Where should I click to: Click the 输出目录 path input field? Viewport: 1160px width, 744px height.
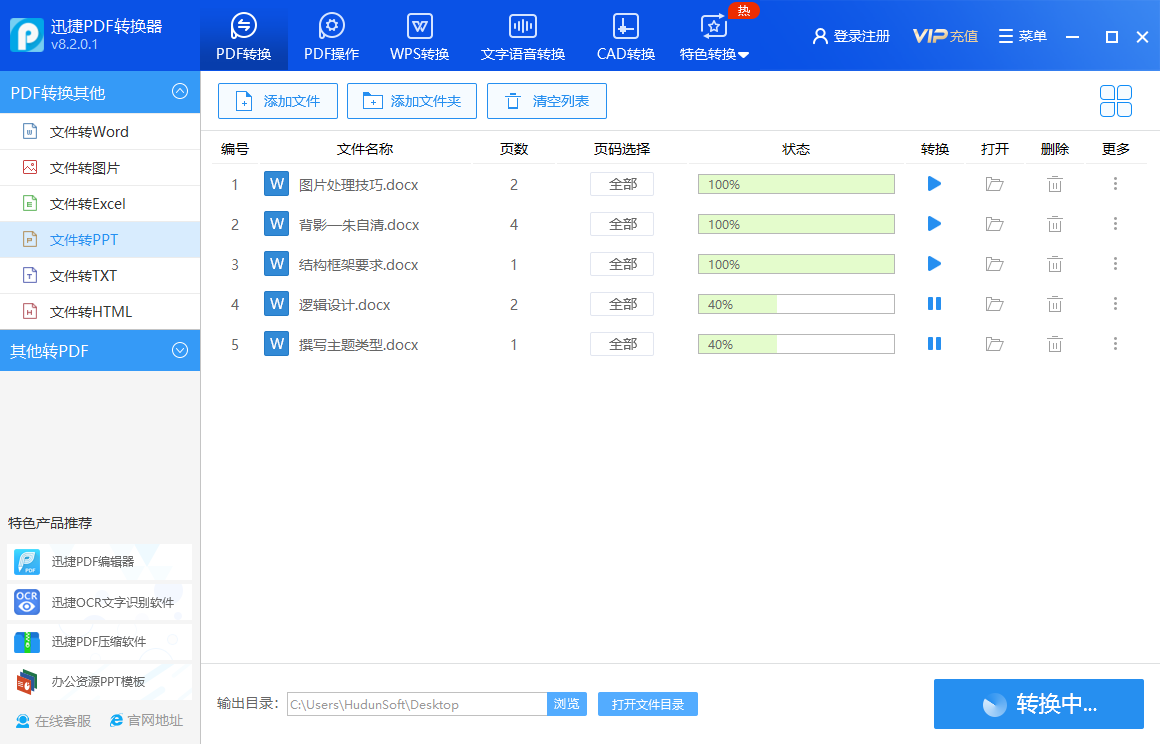[x=417, y=704]
